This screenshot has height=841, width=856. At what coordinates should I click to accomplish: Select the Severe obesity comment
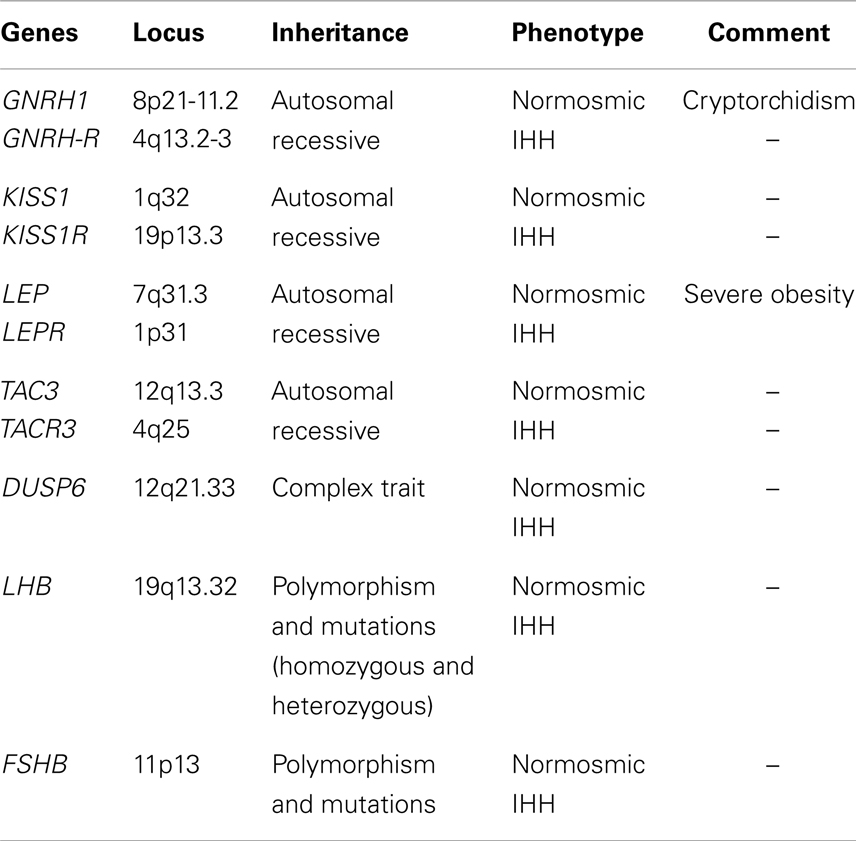[x=769, y=295]
